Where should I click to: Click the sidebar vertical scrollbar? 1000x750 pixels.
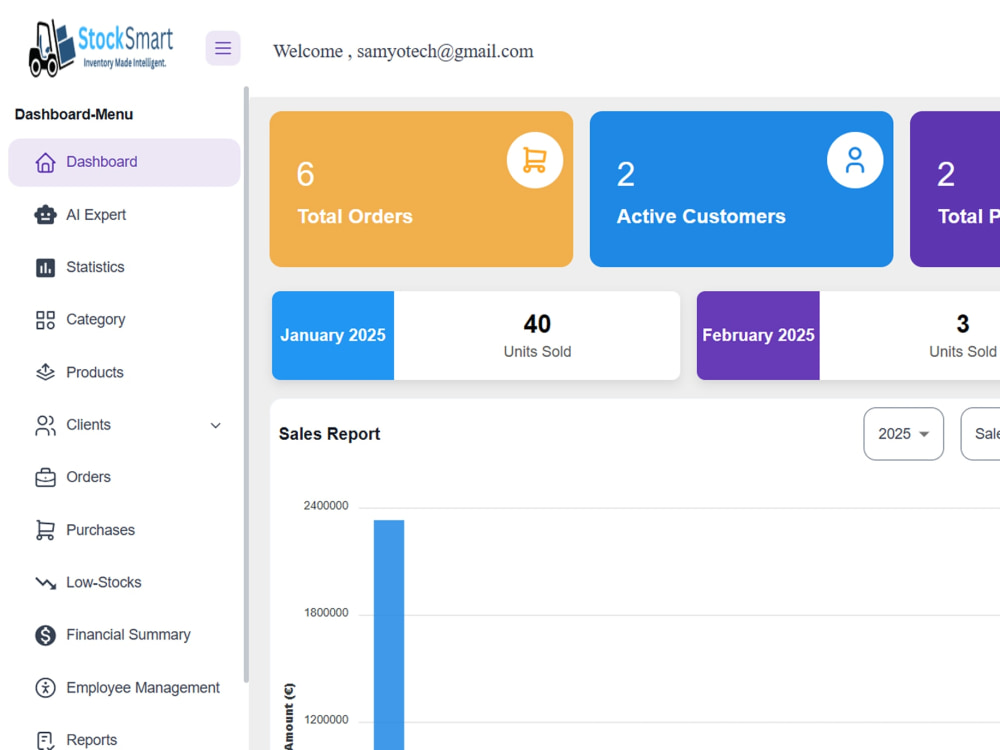(x=246, y=385)
